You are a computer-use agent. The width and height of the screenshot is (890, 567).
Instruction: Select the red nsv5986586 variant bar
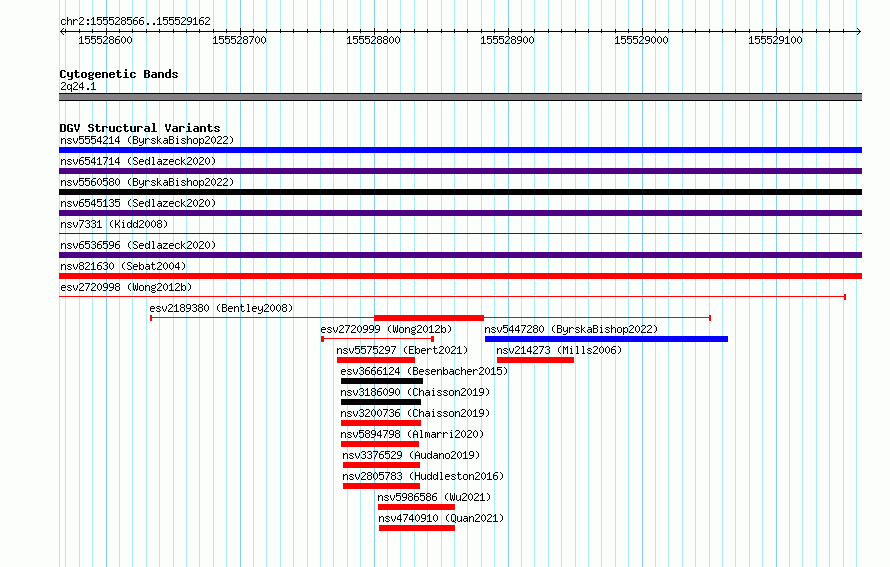416,507
